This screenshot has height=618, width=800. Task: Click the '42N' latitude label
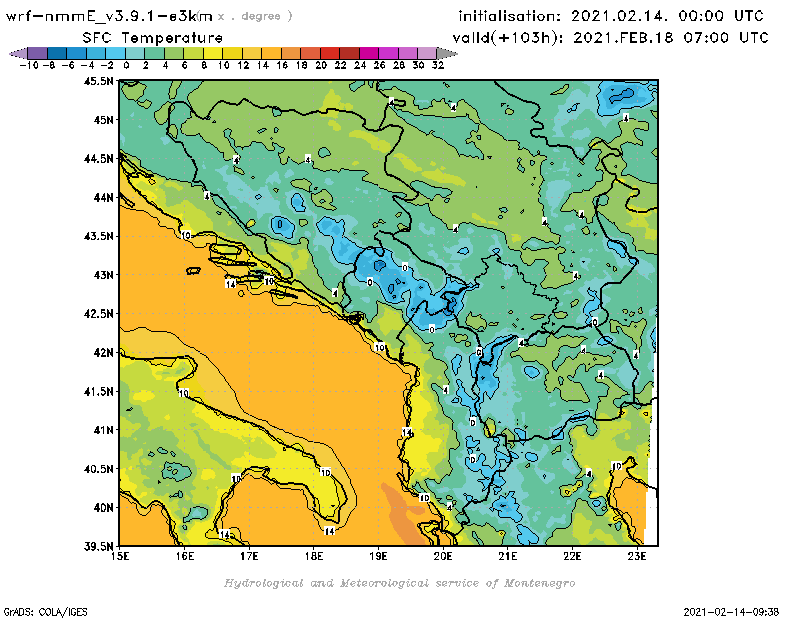coord(103,353)
